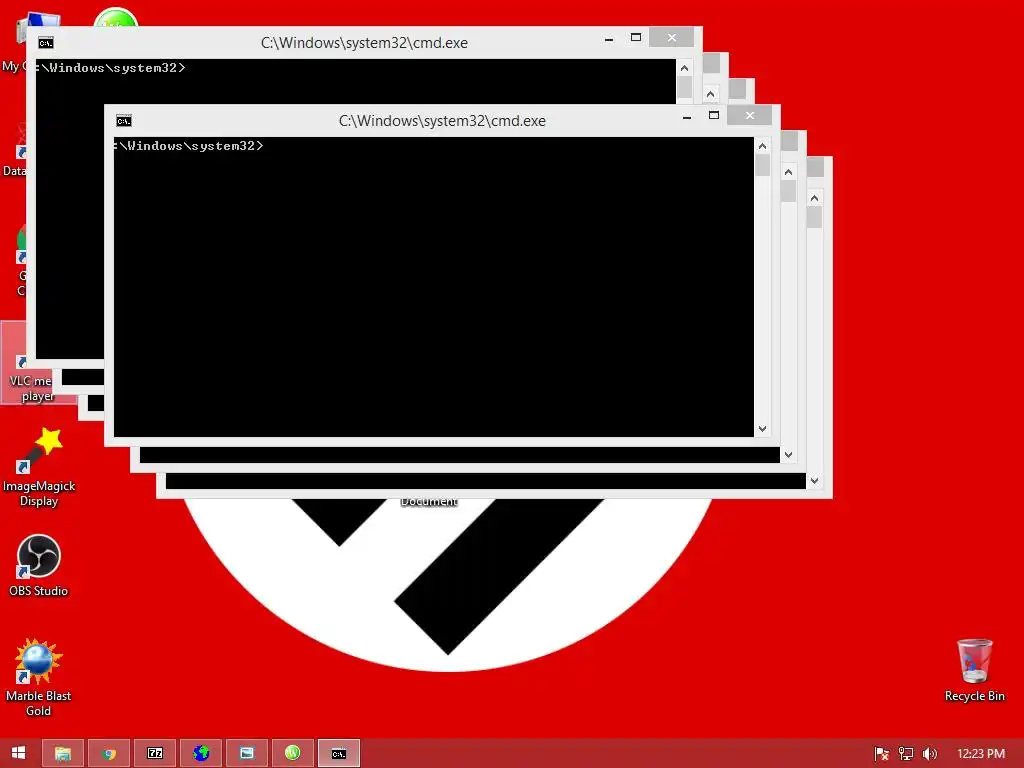Click the back-left cmd window's Windows\system32 prompt
Viewport: 1024px width, 768px height.
[x=111, y=68]
